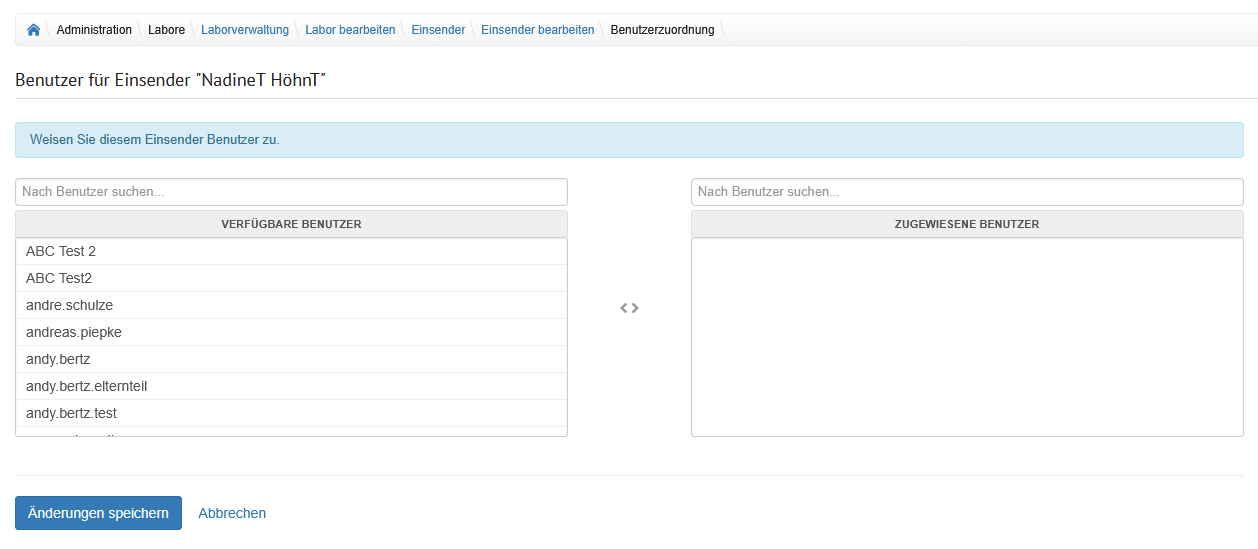Click the home icon in breadcrumb
This screenshot has height=549, width=1258.
tap(34, 30)
